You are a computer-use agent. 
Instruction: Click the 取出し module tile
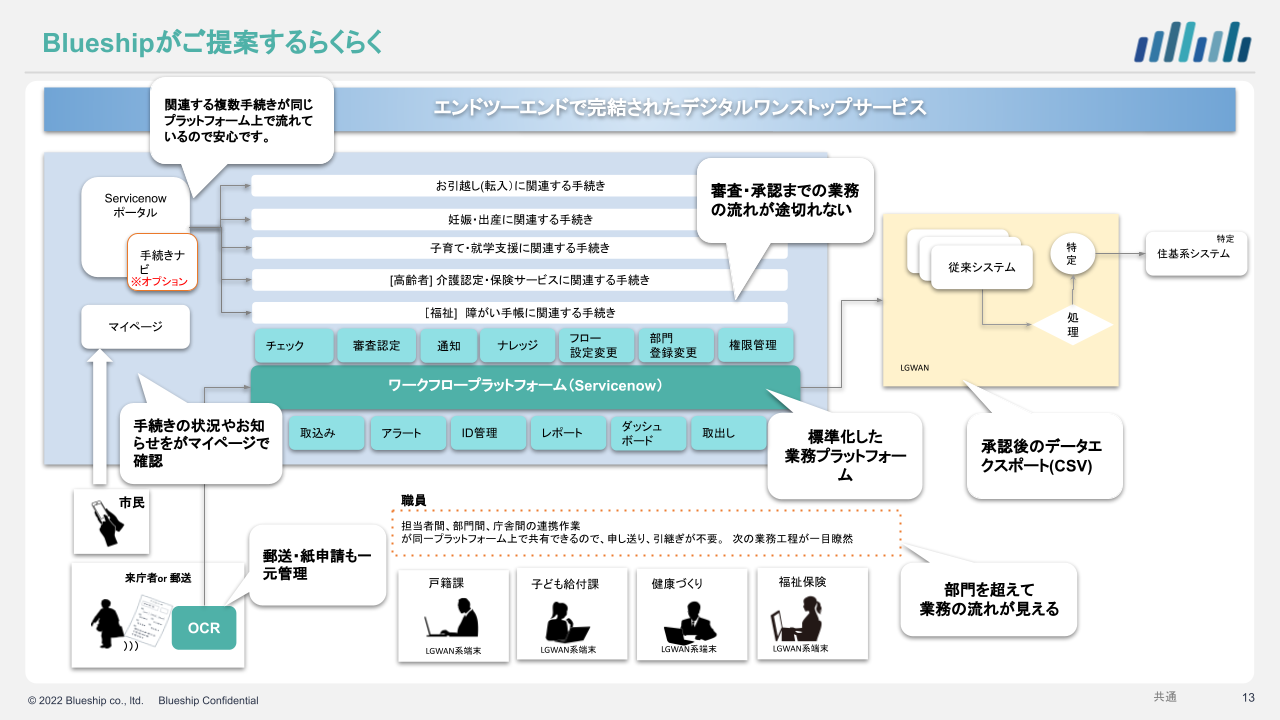click(728, 433)
